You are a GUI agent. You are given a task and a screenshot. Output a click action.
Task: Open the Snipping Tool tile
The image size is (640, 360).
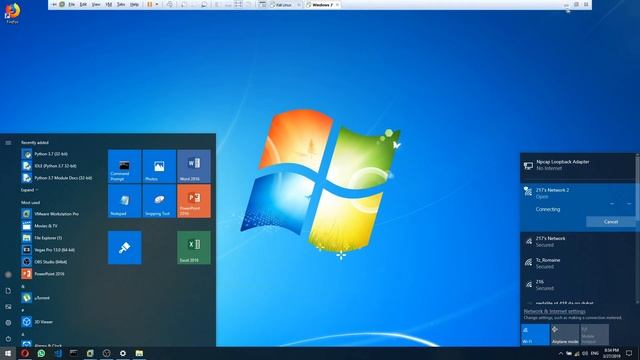159,201
